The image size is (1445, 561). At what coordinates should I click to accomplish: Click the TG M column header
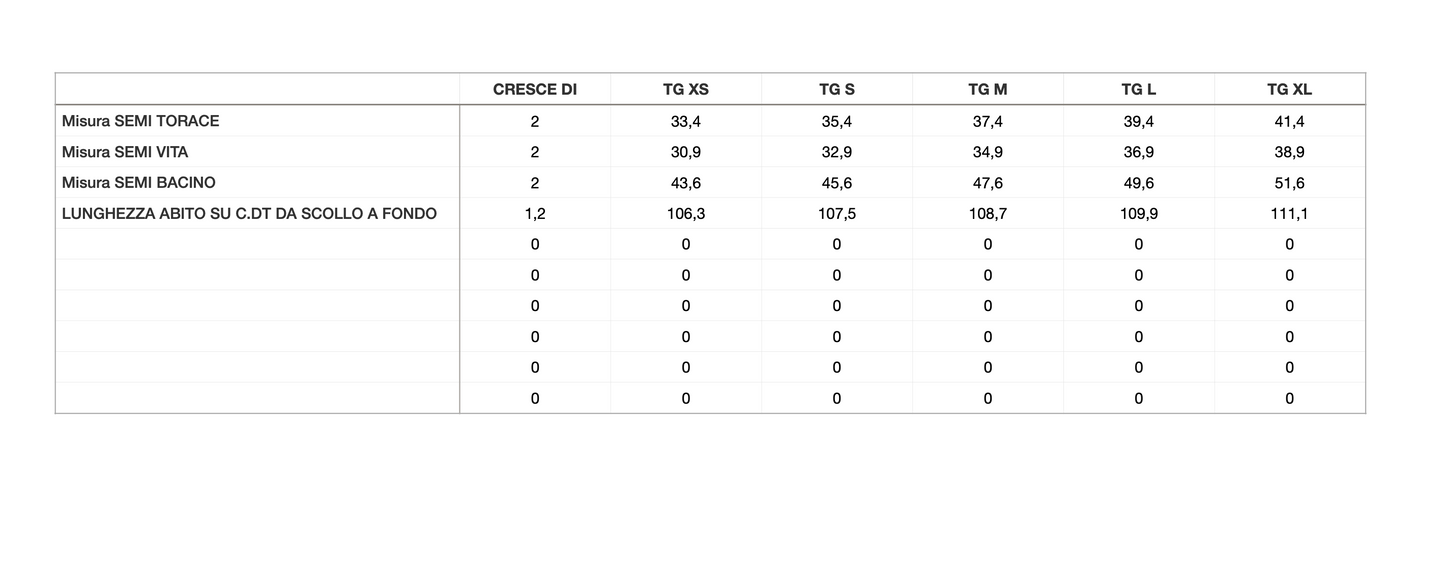tap(987, 89)
